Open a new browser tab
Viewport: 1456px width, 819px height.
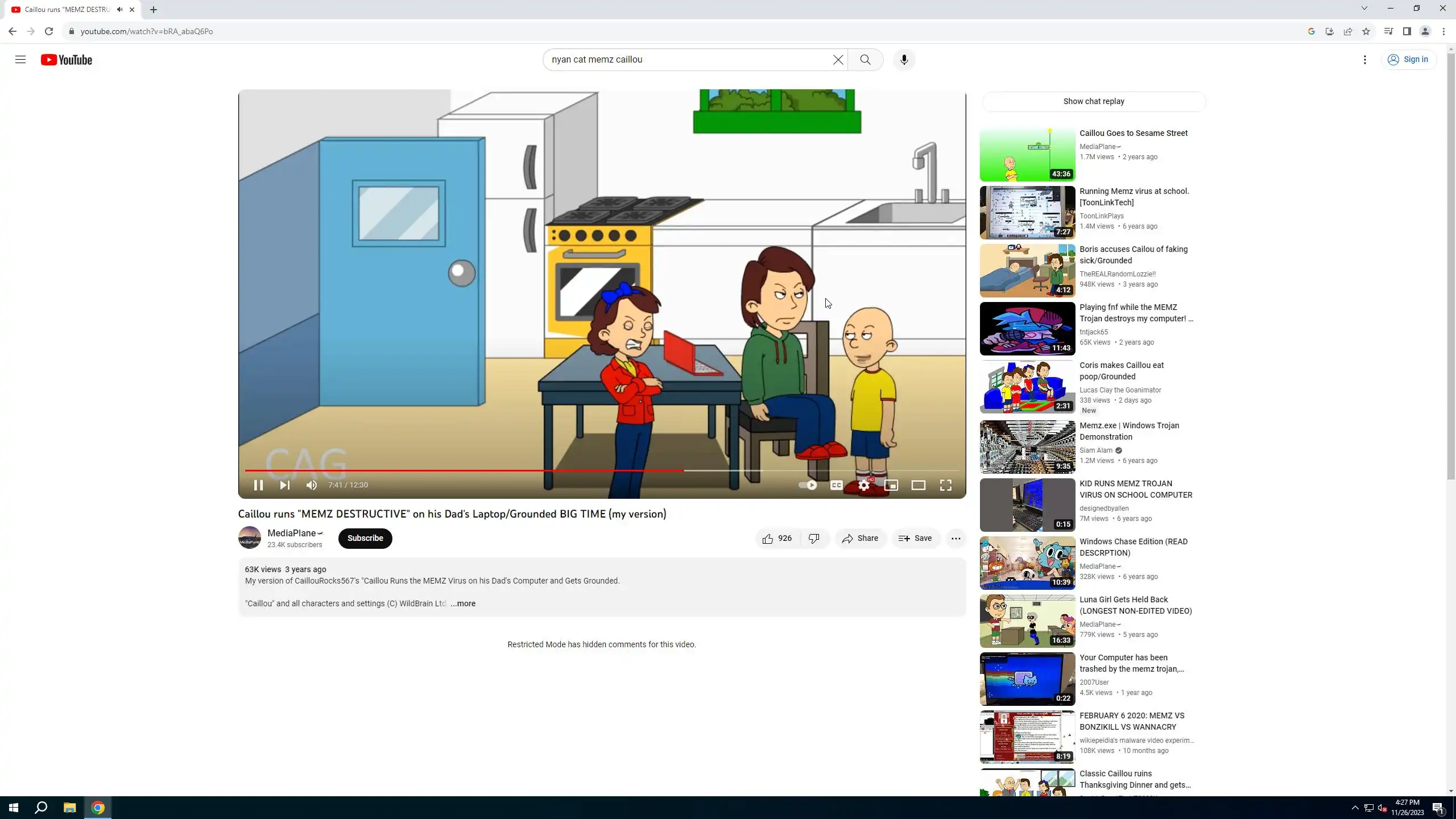(154, 10)
